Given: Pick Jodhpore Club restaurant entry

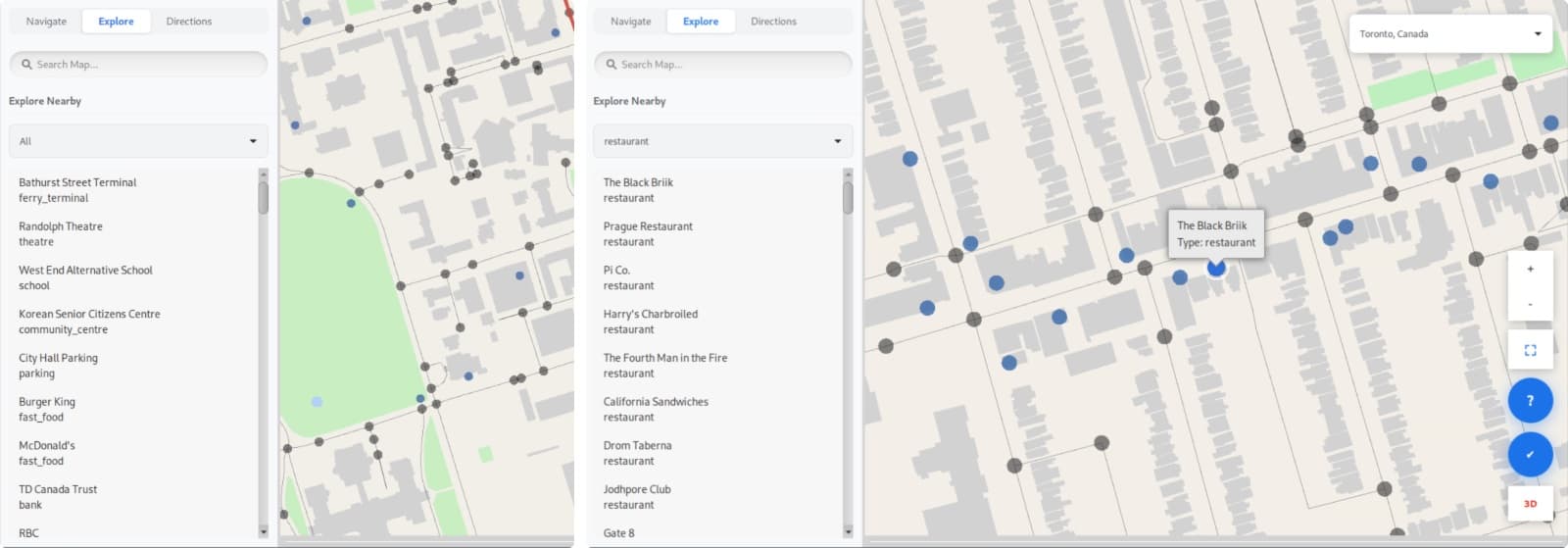Looking at the screenshot, I should pyautogui.click(x=717, y=497).
